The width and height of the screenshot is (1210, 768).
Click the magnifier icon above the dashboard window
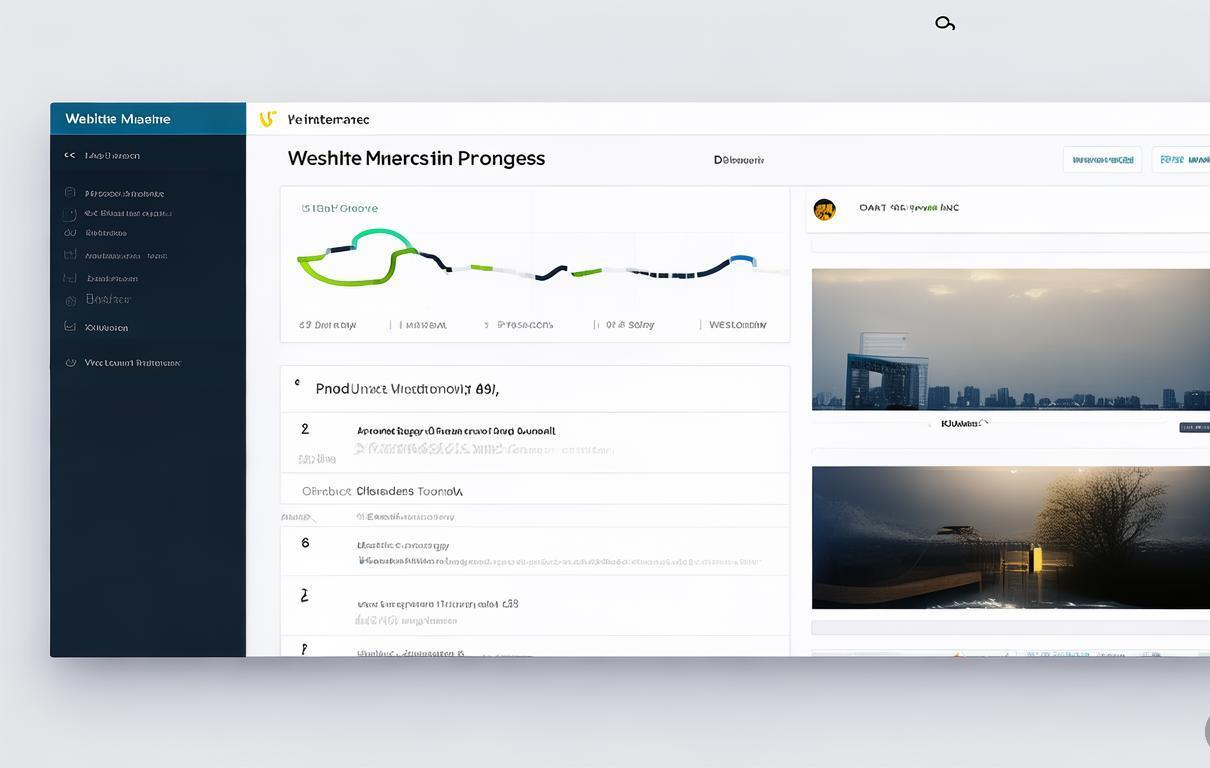[x=945, y=23]
